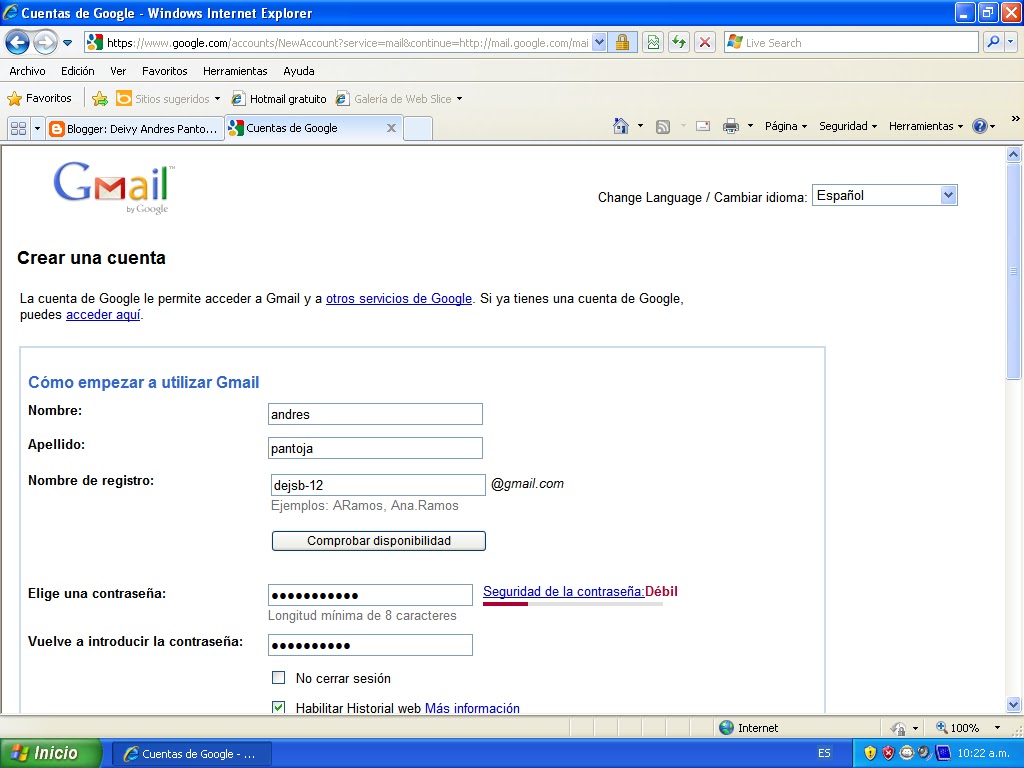The width and height of the screenshot is (1024, 768).
Task: Click the Favoritos star button
Action: (39, 99)
